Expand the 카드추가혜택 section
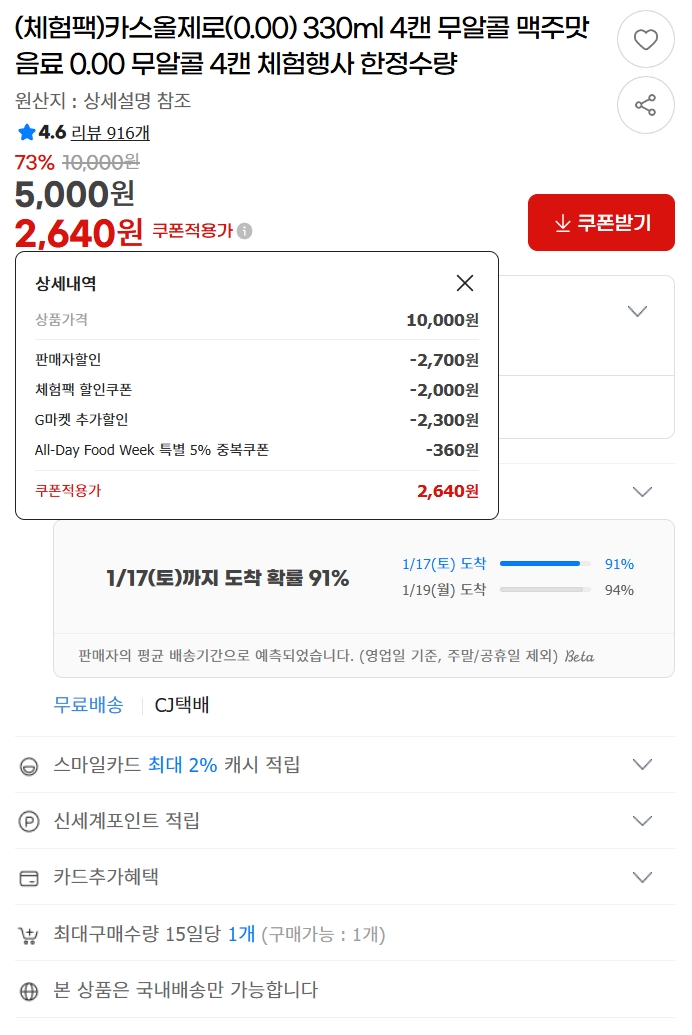Image resolution: width=692 pixels, height=1035 pixels. 642,877
